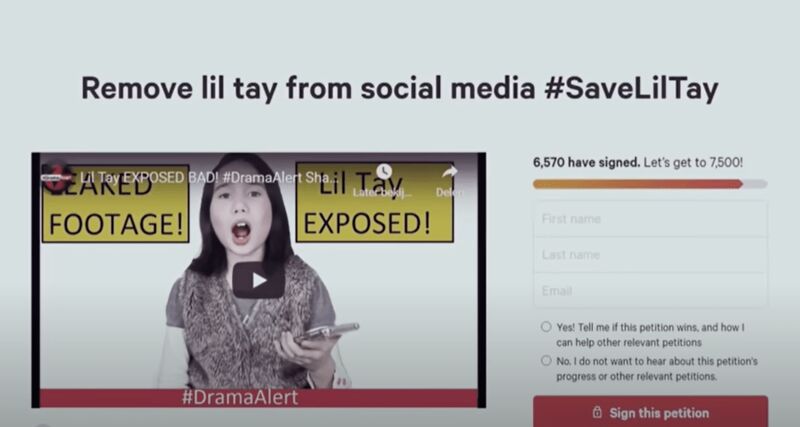Image resolution: width=800 pixels, height=427 pixels.
Task: Focus the Last name input field
Action: point(650,255)
